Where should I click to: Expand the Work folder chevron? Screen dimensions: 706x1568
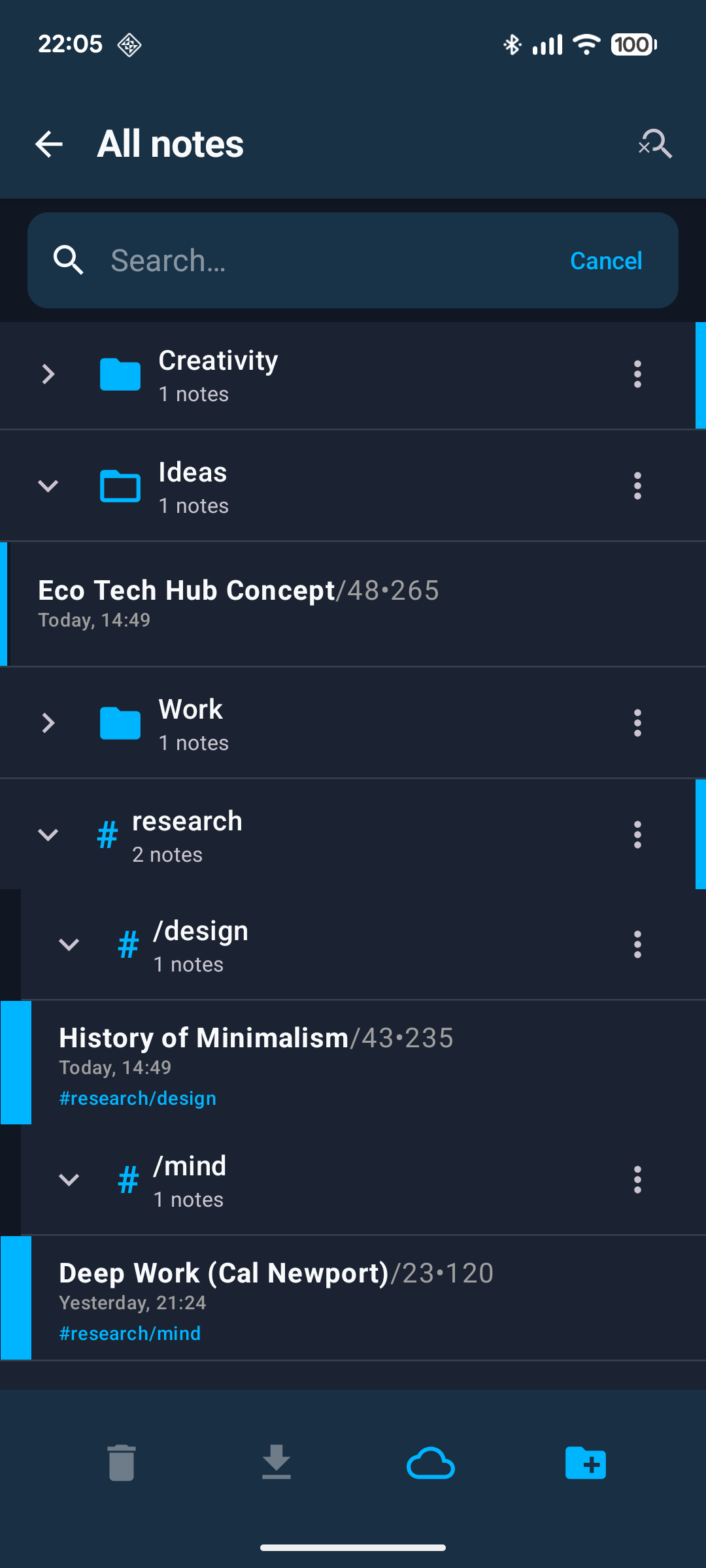click(x=48, y=723)
